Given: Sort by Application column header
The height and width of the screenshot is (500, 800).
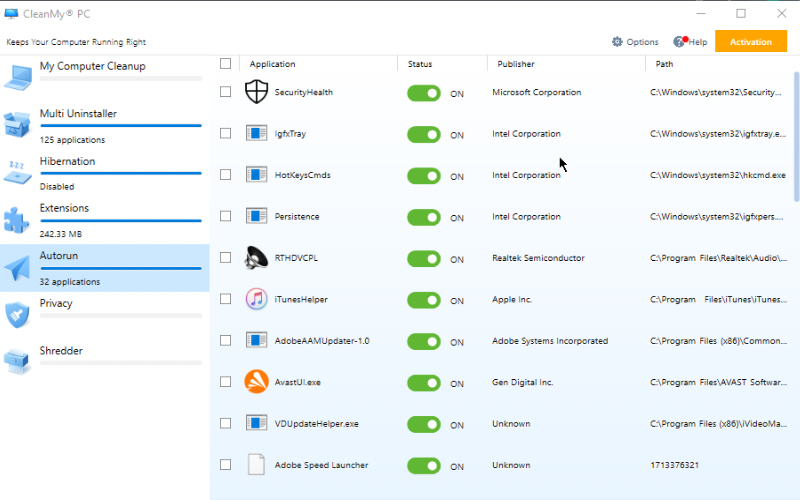Looking at the screenshot, I should click(x=272, y=64).
